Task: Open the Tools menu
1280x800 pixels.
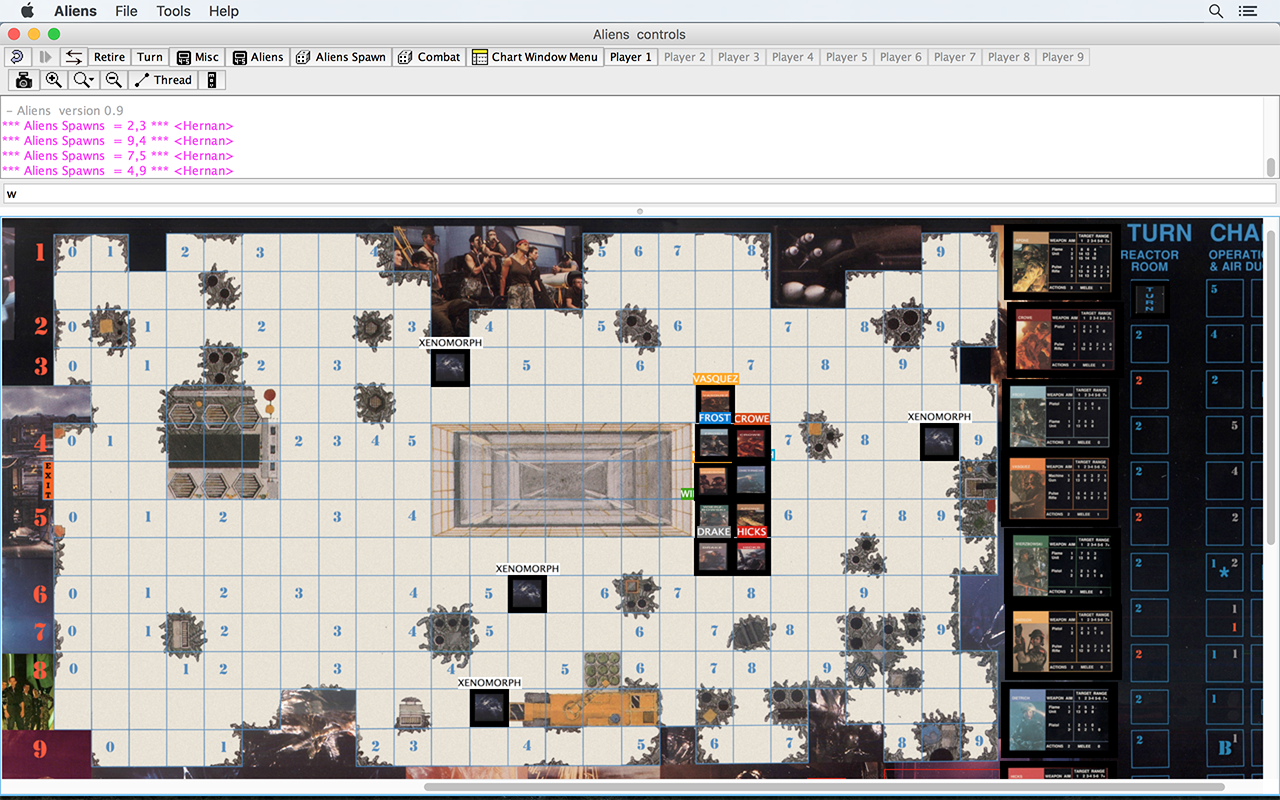Action: click(173, 11)
